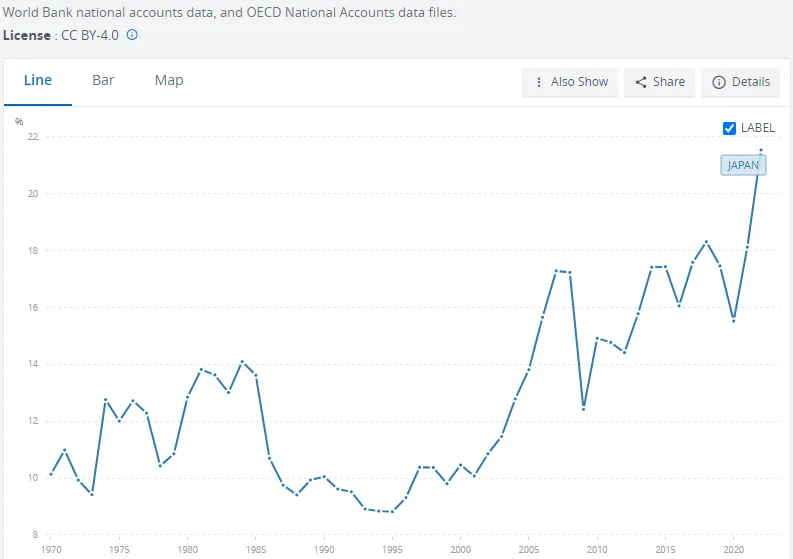Screen dimensions: 793x559
Task: Click the 2016 dip data point
Action: [679, 305]
